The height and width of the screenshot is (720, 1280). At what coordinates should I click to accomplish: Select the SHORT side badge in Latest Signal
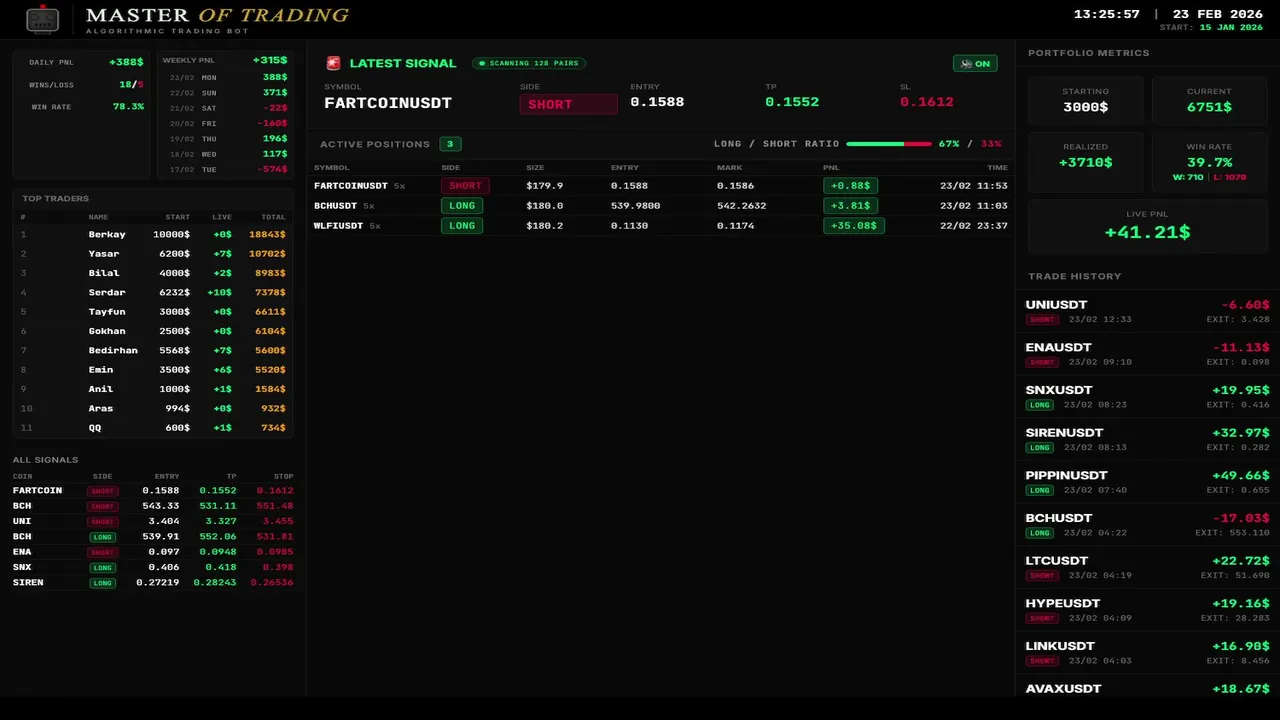(x=568, y=104)
